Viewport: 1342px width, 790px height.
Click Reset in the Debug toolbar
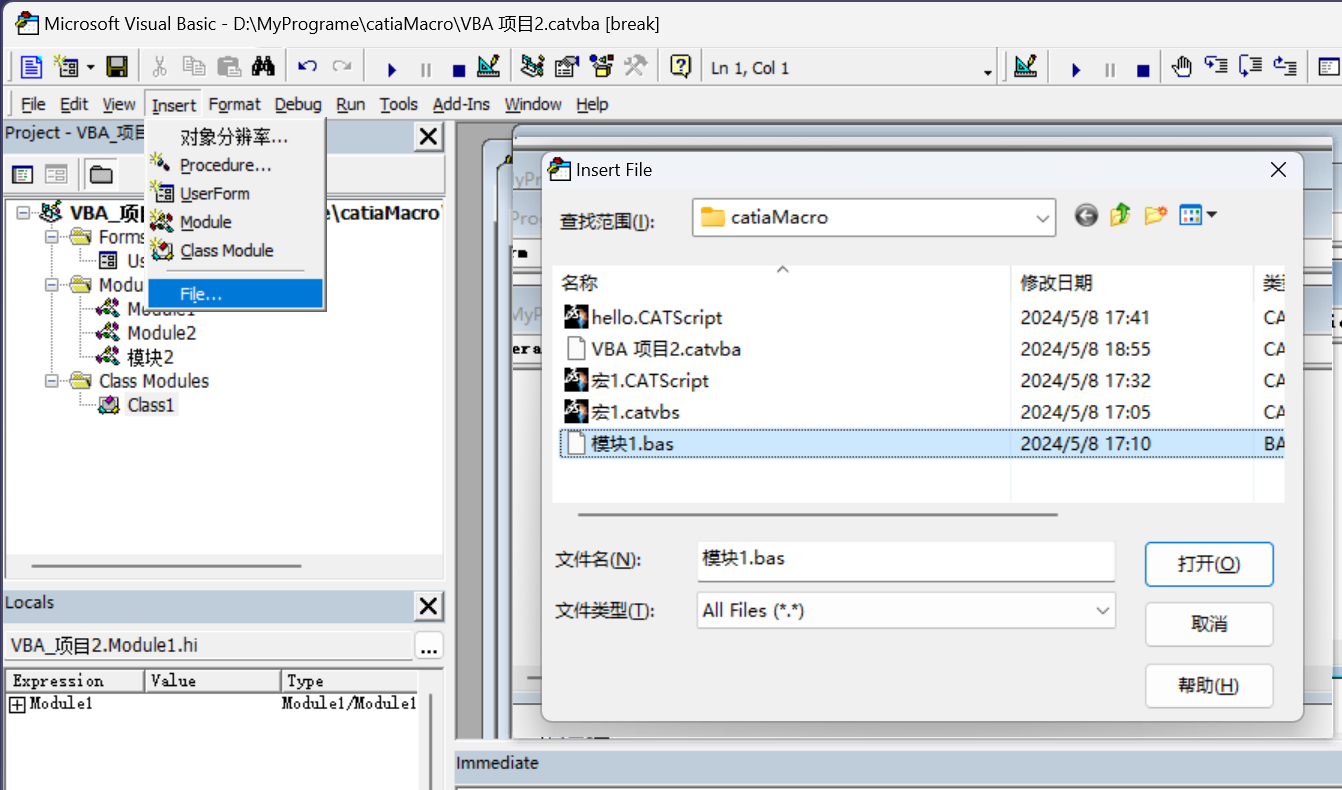click(x=1143, y=69)
